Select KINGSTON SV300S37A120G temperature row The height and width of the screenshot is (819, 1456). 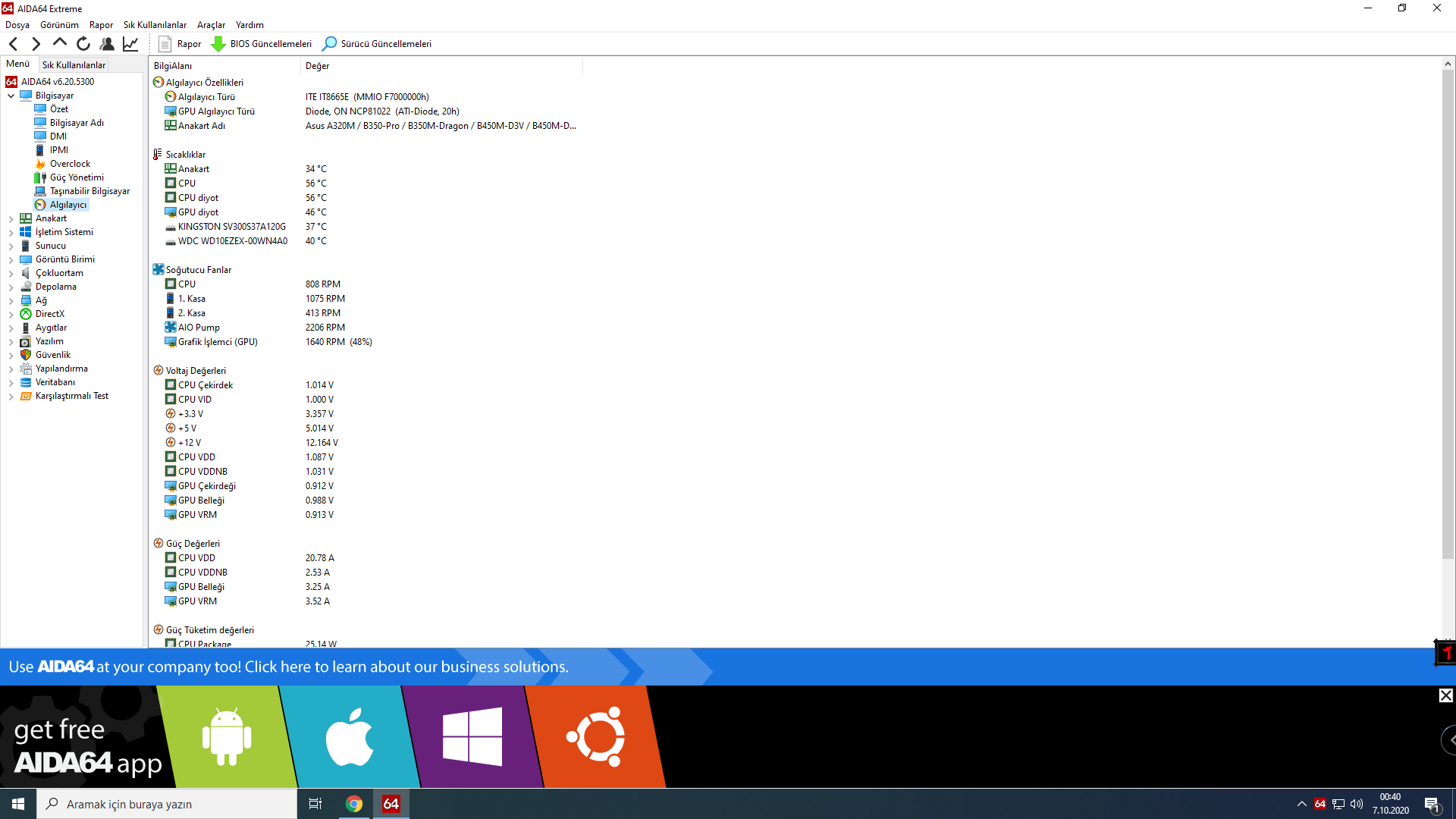(x=232, y=227)
